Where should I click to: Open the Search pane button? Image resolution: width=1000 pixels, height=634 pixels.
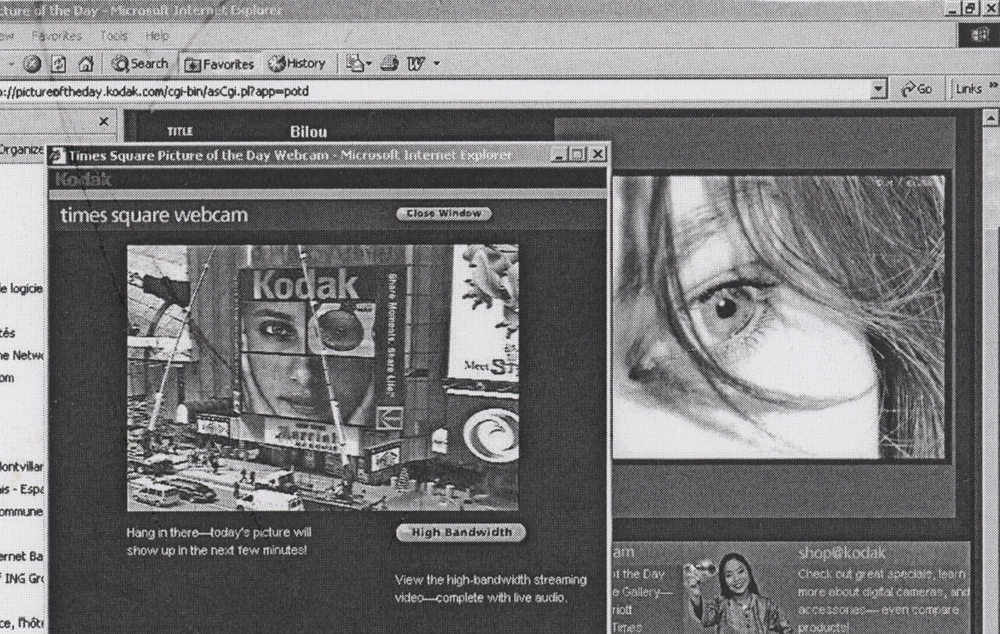pyautogui.click(x=140, y=64)
